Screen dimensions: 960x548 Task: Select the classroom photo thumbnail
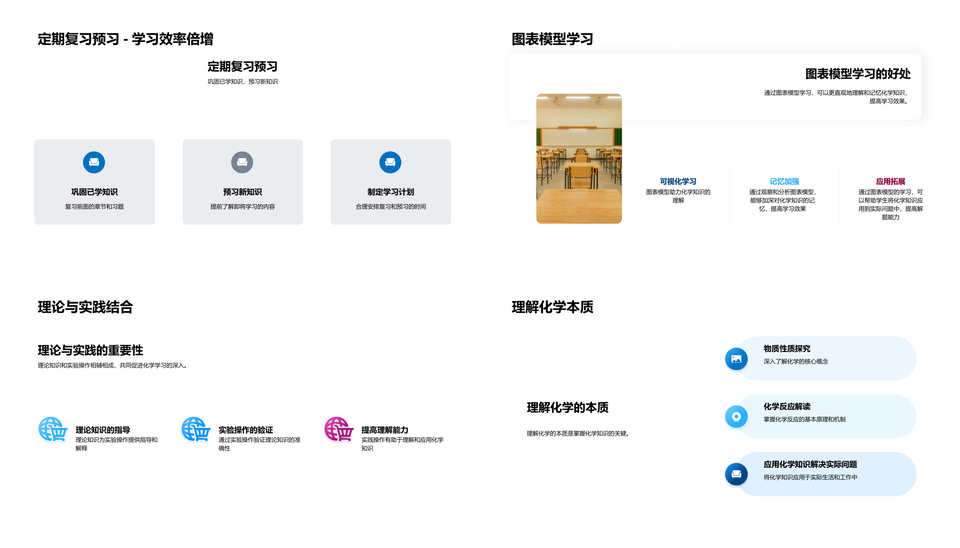[579, 158]
